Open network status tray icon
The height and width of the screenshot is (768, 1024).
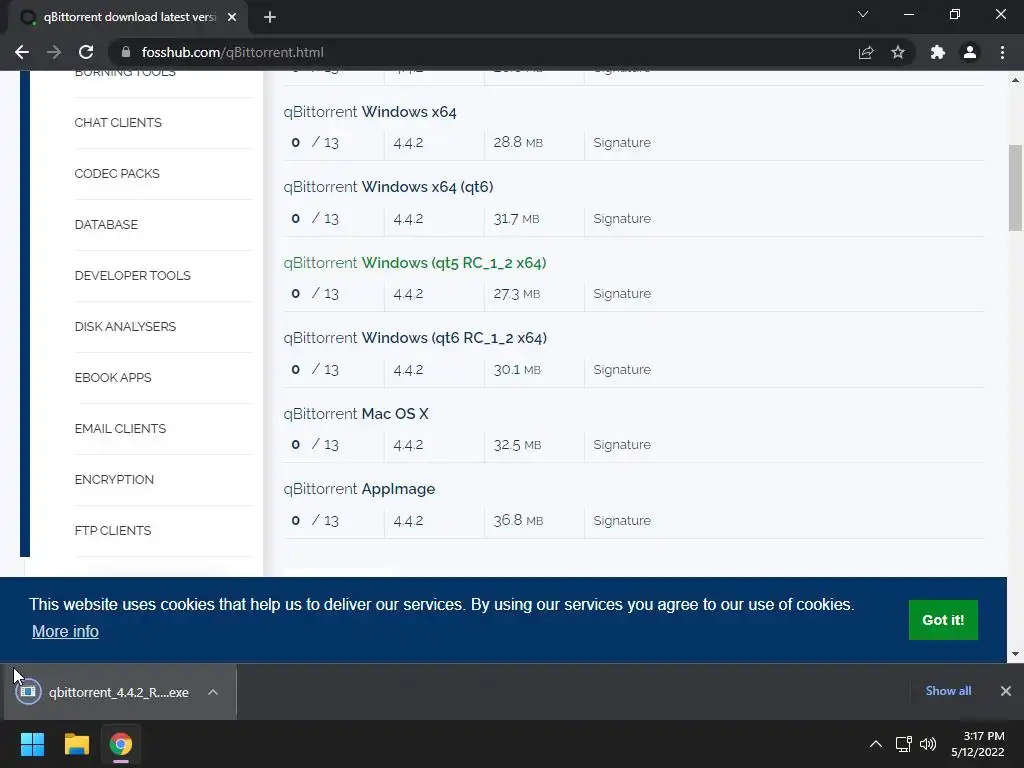click(x=904, y=744)
